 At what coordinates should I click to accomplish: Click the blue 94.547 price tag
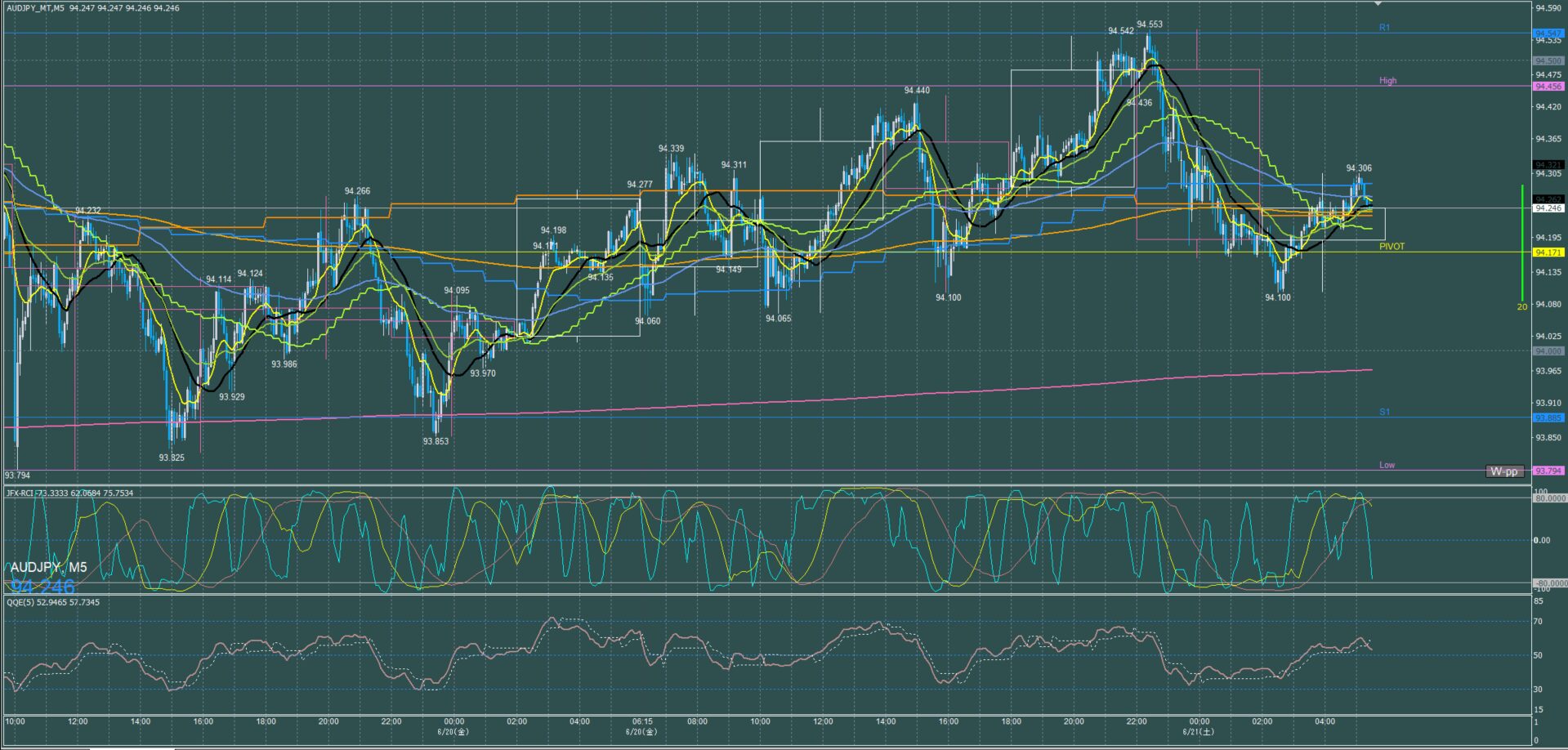(1548, 33)
